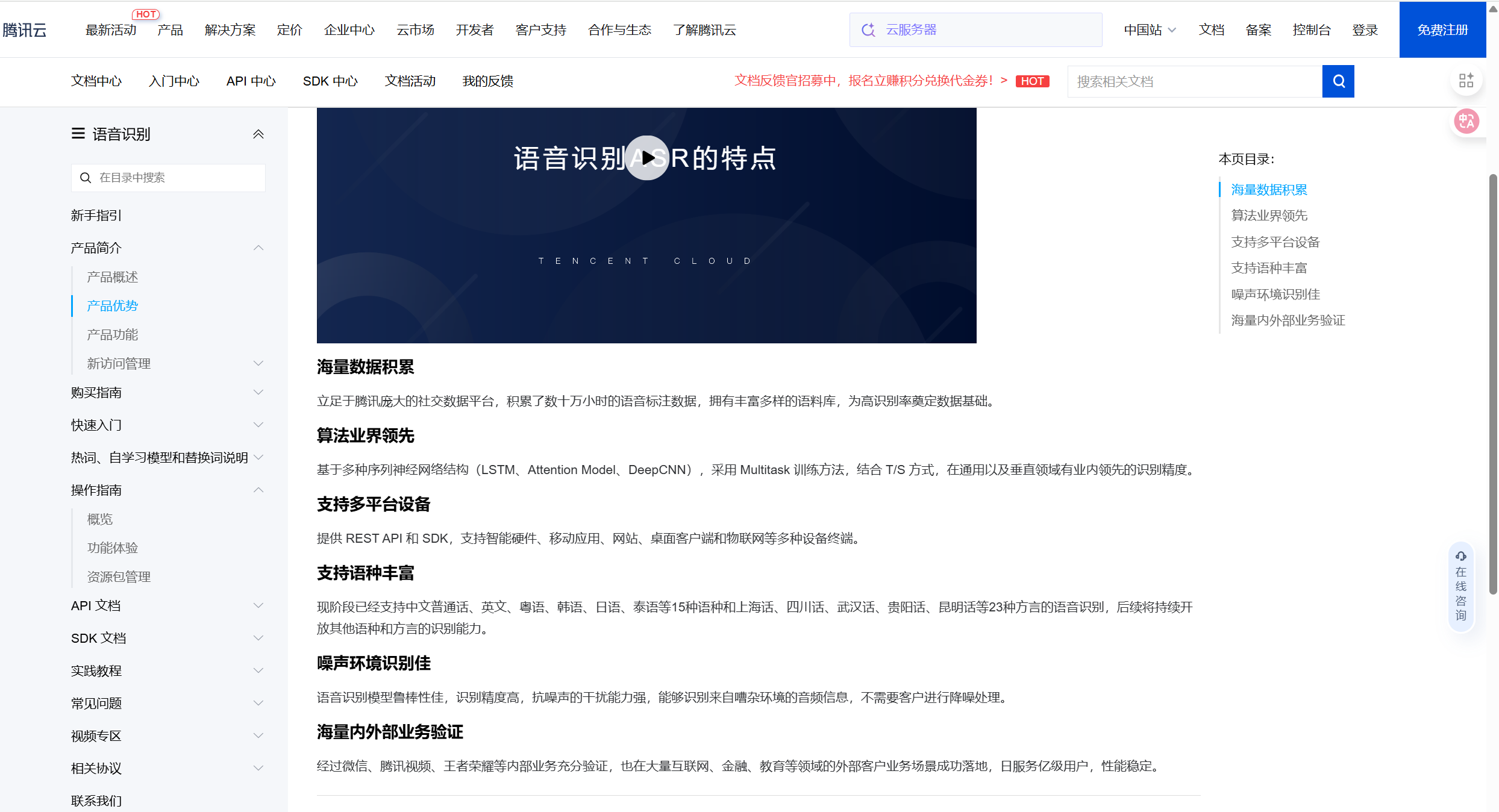Open 最新活动 in top navigation
This screenshot has width=1499, height=812.
(111, 30)
